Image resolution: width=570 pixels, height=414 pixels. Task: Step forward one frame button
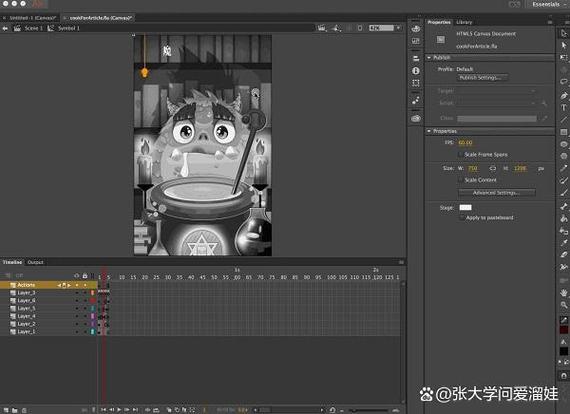pyautogui.click(x=127, y=410)
